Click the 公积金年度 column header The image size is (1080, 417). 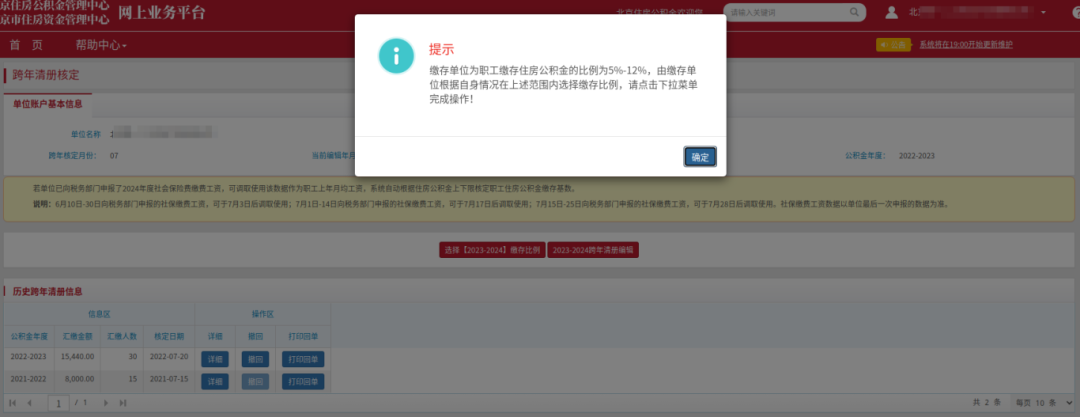[x=29, y=337]
